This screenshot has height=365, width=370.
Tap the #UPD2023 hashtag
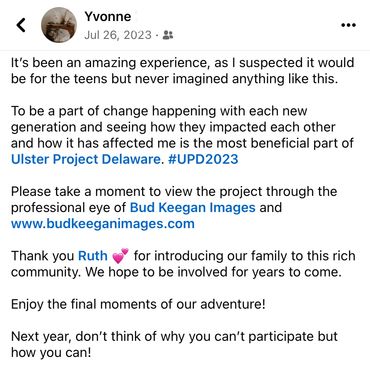(x=203, y=159)
